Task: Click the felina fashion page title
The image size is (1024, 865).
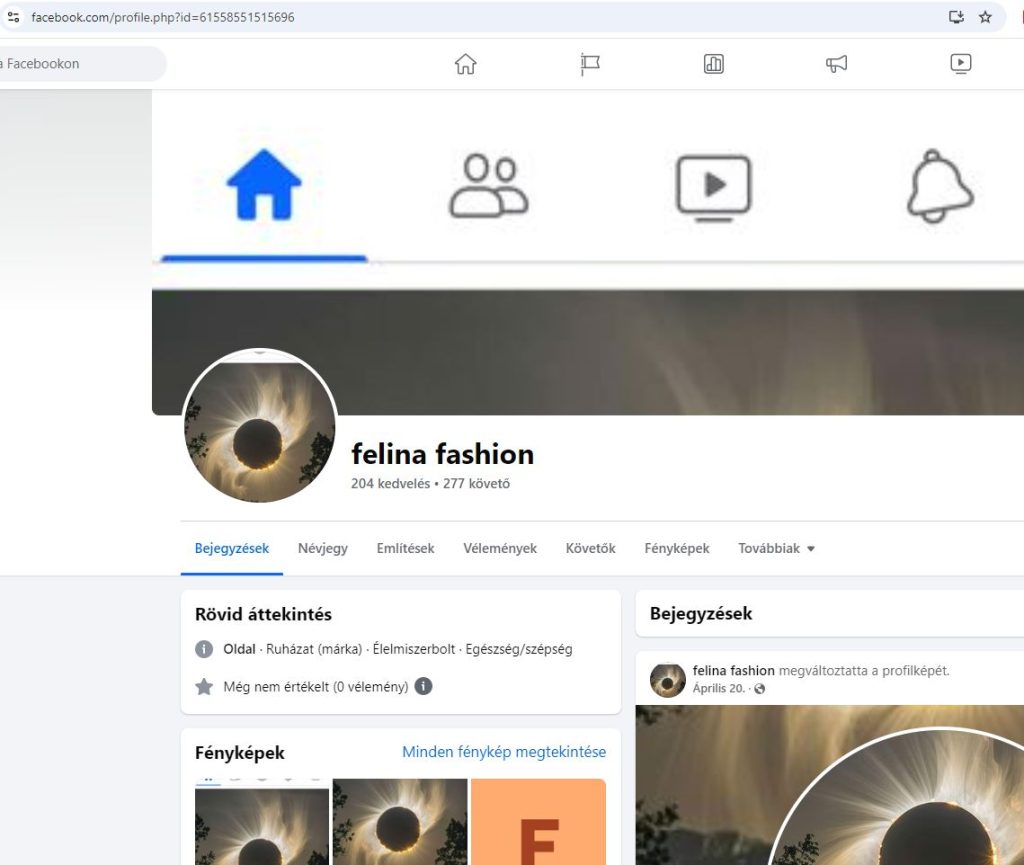Action: click(x=443, y=454)
